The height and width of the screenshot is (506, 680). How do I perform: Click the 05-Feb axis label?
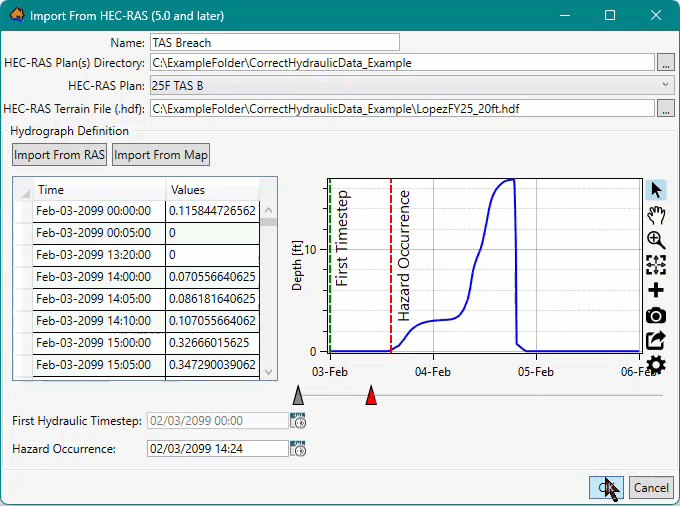pyautogui.click(x=536, y=372)
